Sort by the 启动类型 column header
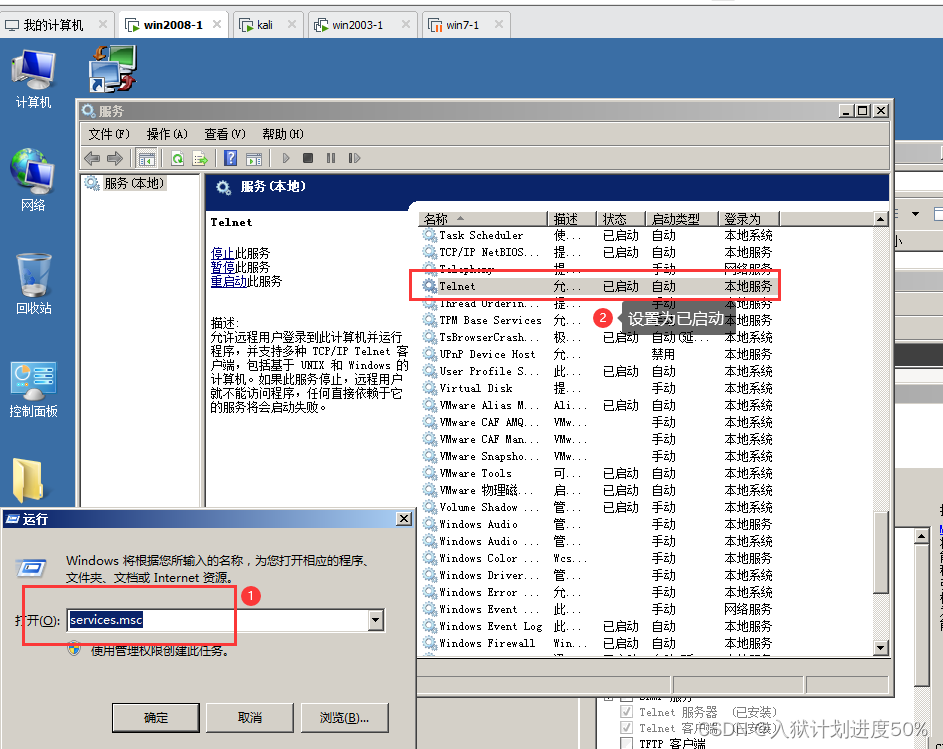 683,218
